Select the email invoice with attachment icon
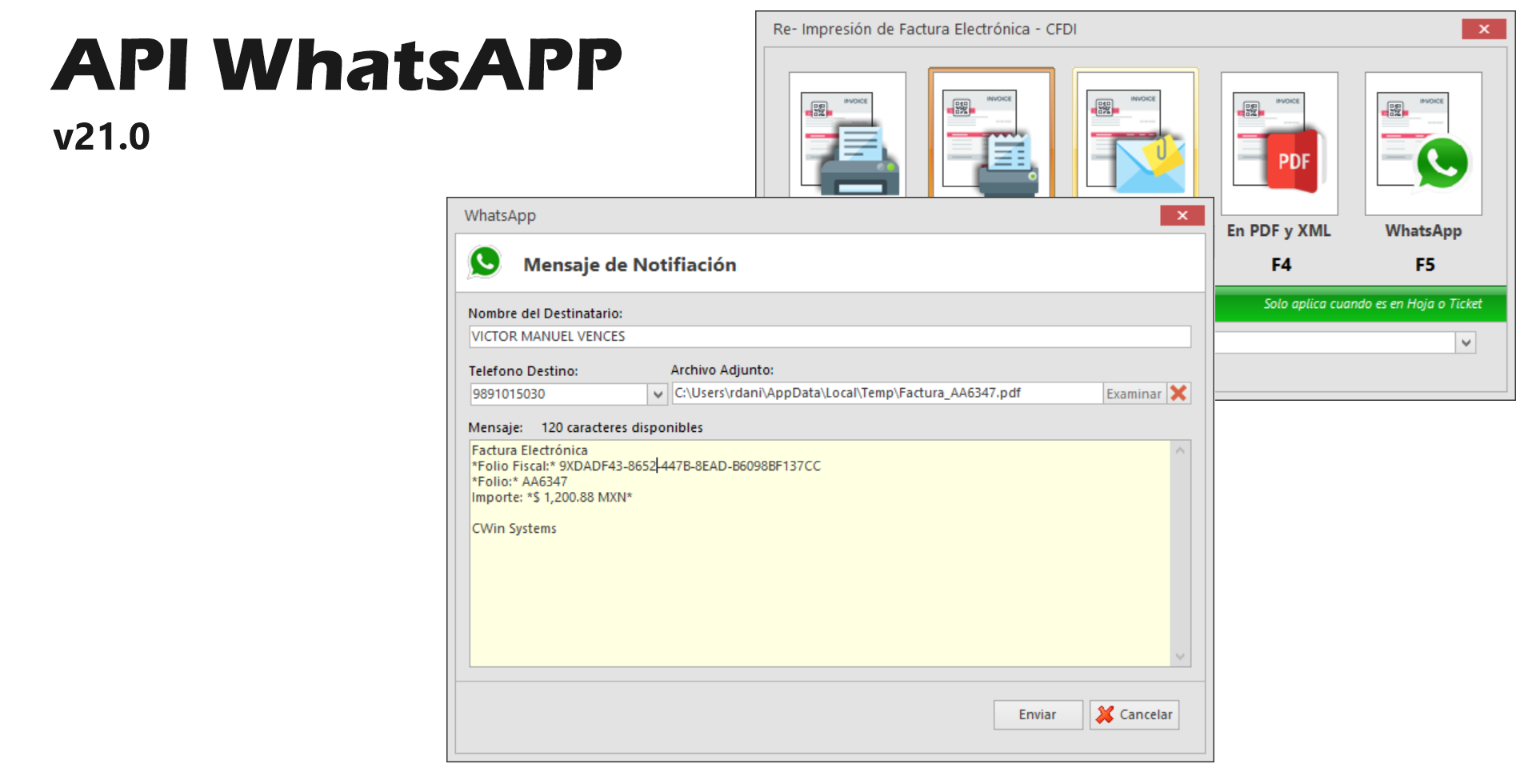 [x=1135, y=133]
